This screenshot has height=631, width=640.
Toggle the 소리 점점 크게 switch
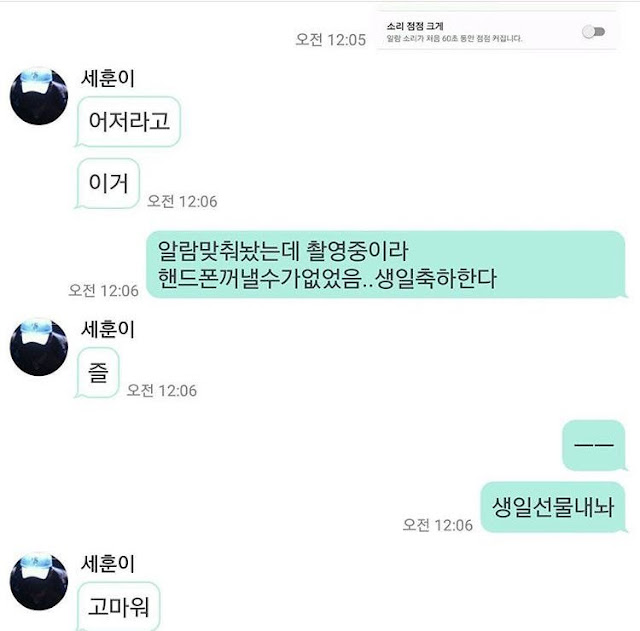tap(593, 32)
